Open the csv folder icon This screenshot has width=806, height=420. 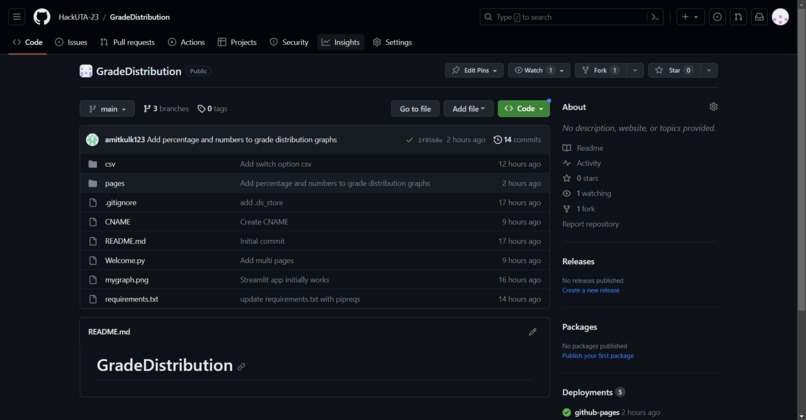(93, 164)
